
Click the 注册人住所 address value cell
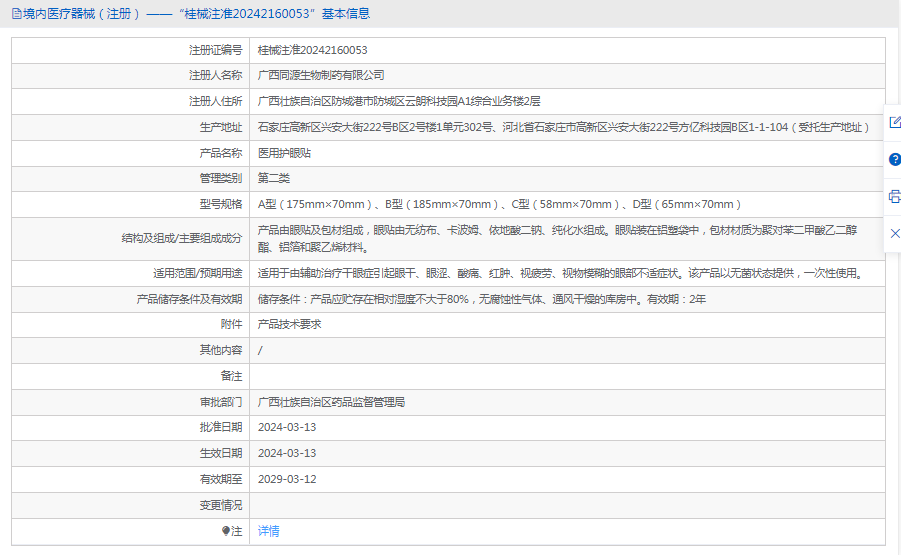click(x=399, y=101)
